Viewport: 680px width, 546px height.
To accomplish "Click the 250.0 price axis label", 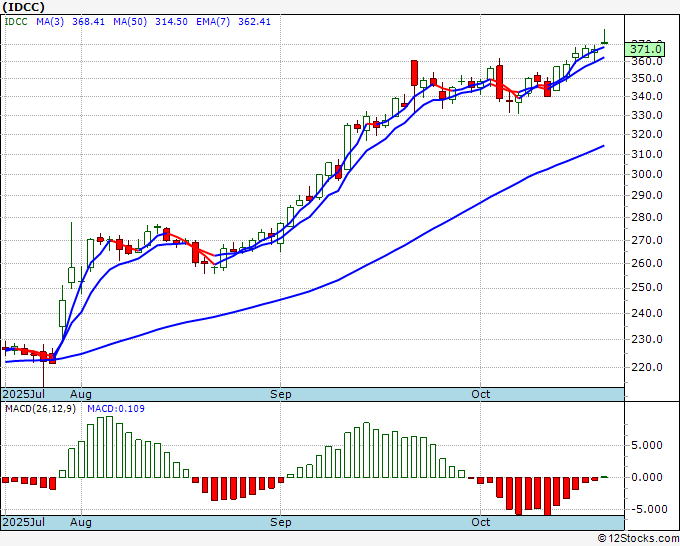I will (x=646, y=288).
